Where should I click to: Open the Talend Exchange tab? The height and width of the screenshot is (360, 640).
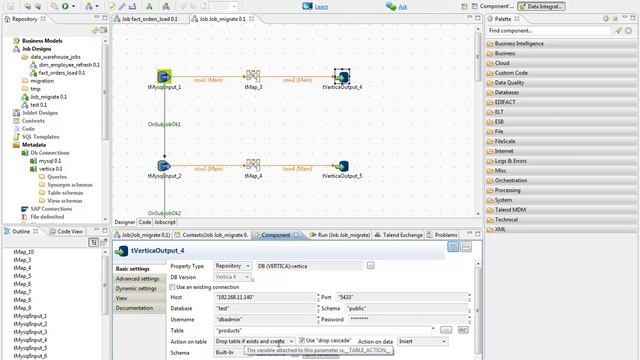pos(399,235)
